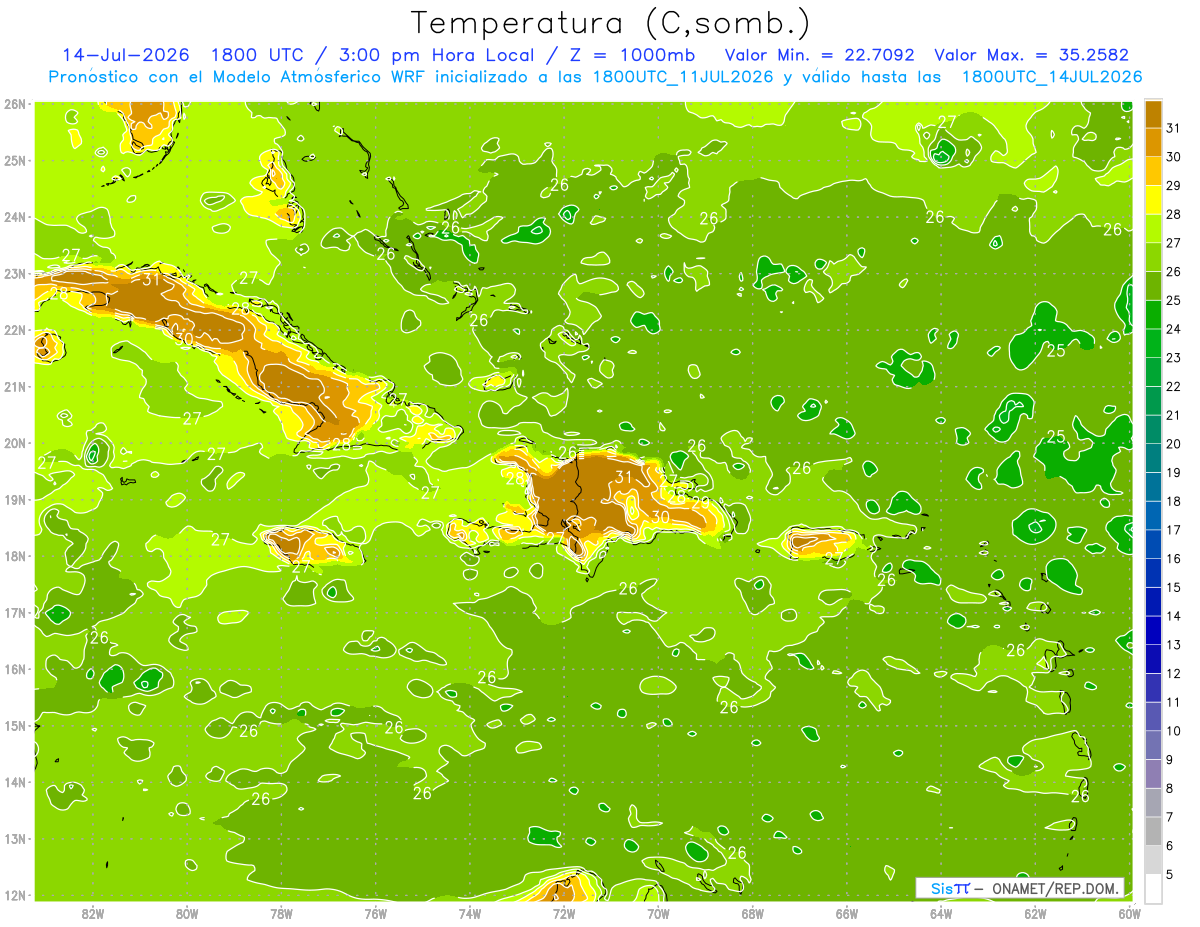Viewport: 1200px width, 927px height.
Task: Pick legend swatch between 25 and 26
Action: click(1153, 286)
